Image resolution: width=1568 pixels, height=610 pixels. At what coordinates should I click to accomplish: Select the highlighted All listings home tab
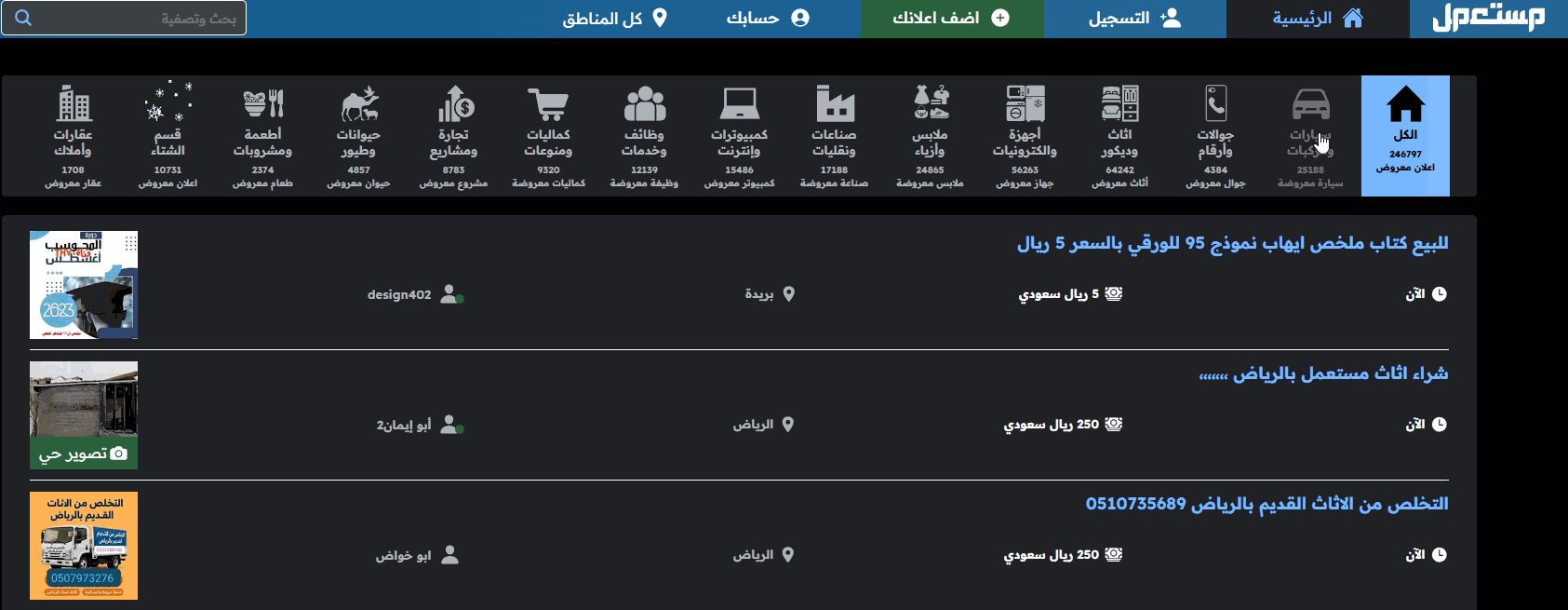coord(1405,135)
